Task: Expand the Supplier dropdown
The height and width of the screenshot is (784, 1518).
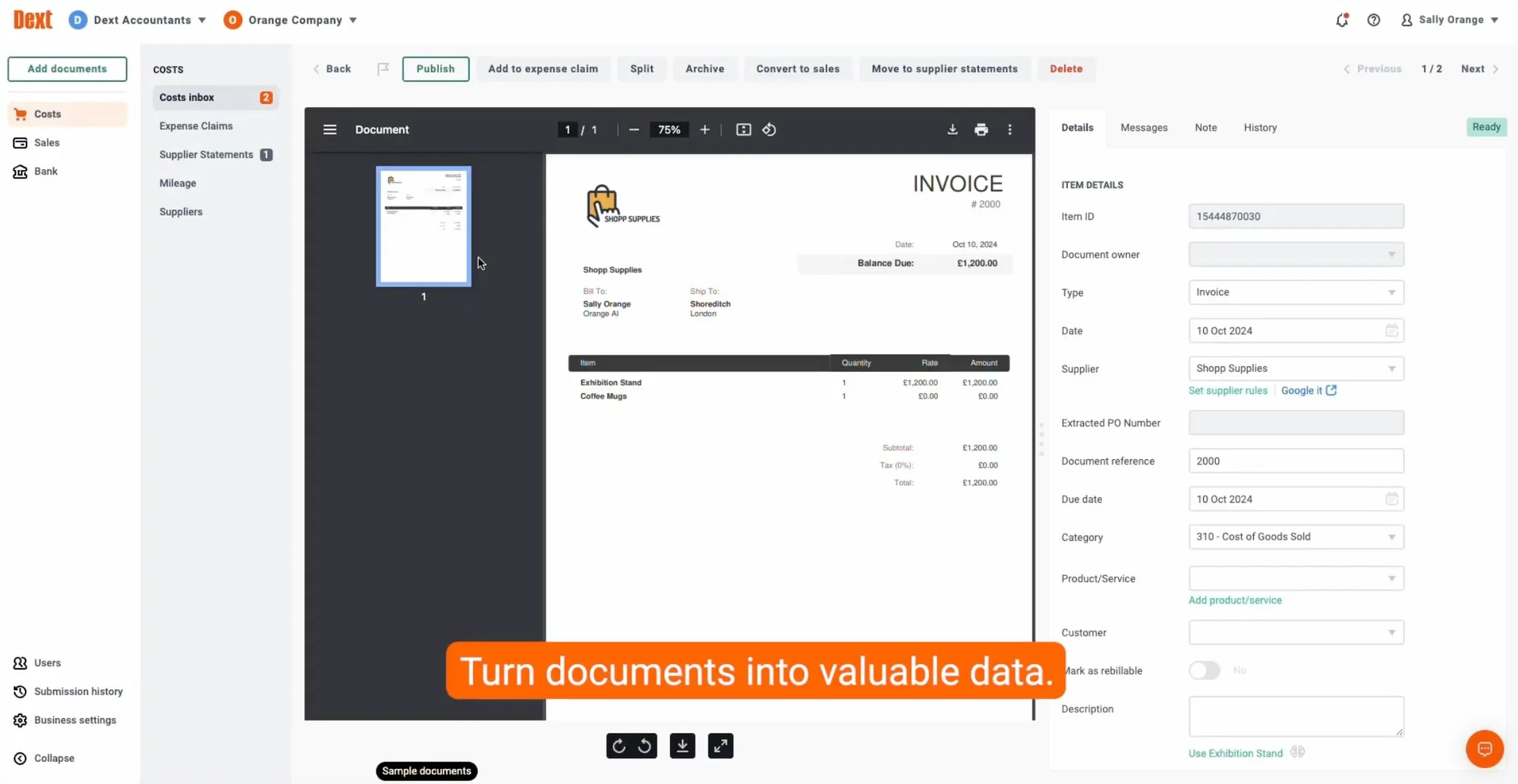Action: tap(1296, 369)
